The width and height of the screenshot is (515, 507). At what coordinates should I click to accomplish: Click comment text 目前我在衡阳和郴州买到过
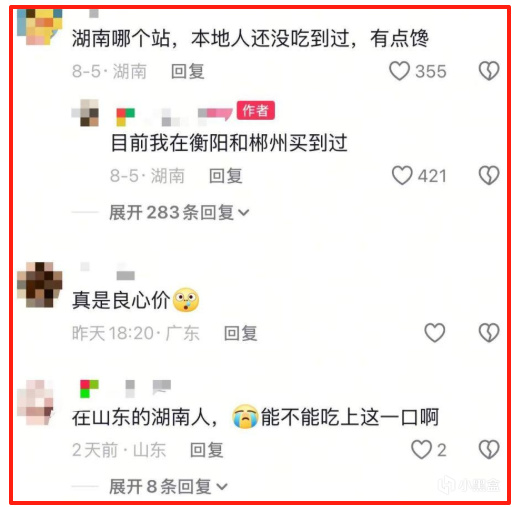229,143
